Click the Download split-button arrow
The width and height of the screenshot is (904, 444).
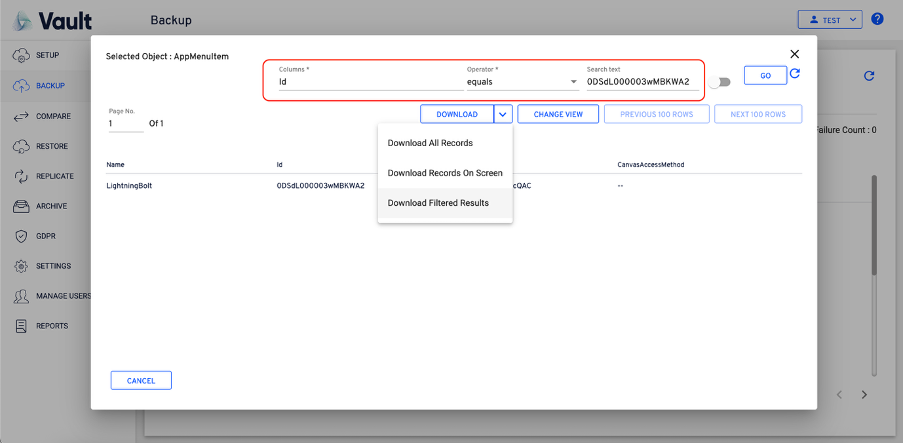click(503, 114)
